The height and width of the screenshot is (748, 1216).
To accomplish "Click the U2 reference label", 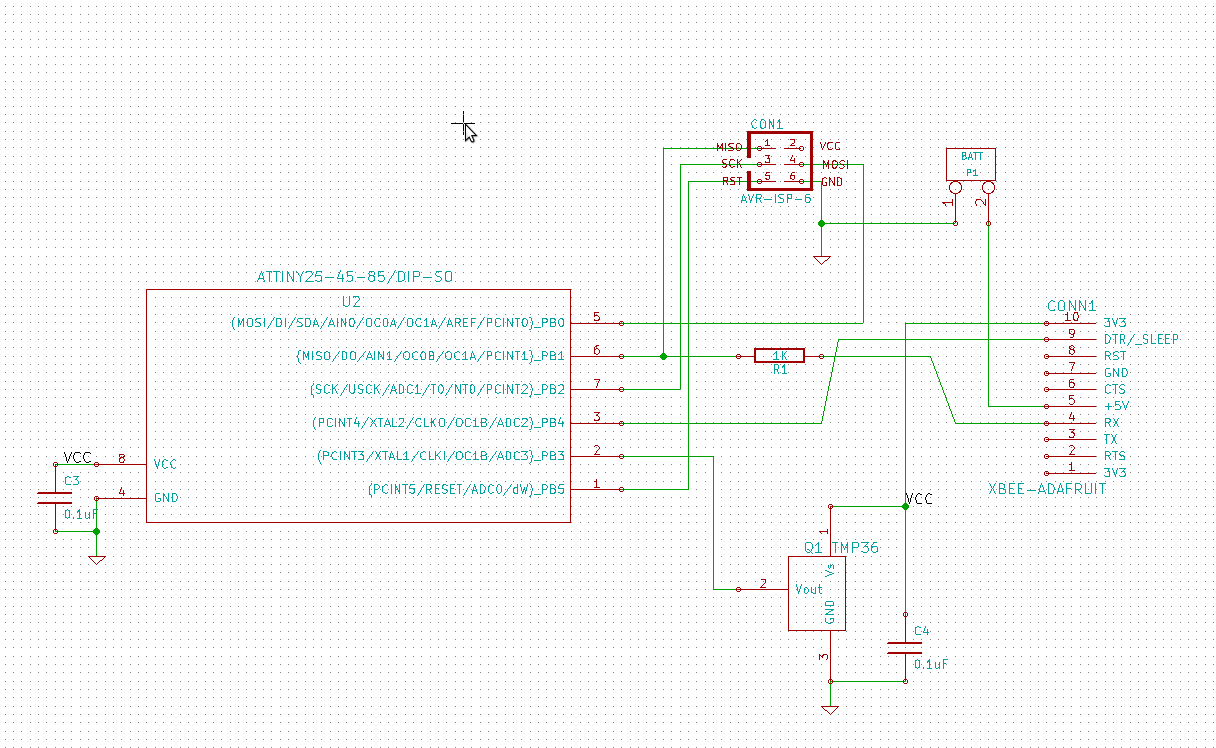I will pyautogui.click(x=351, y=301).
